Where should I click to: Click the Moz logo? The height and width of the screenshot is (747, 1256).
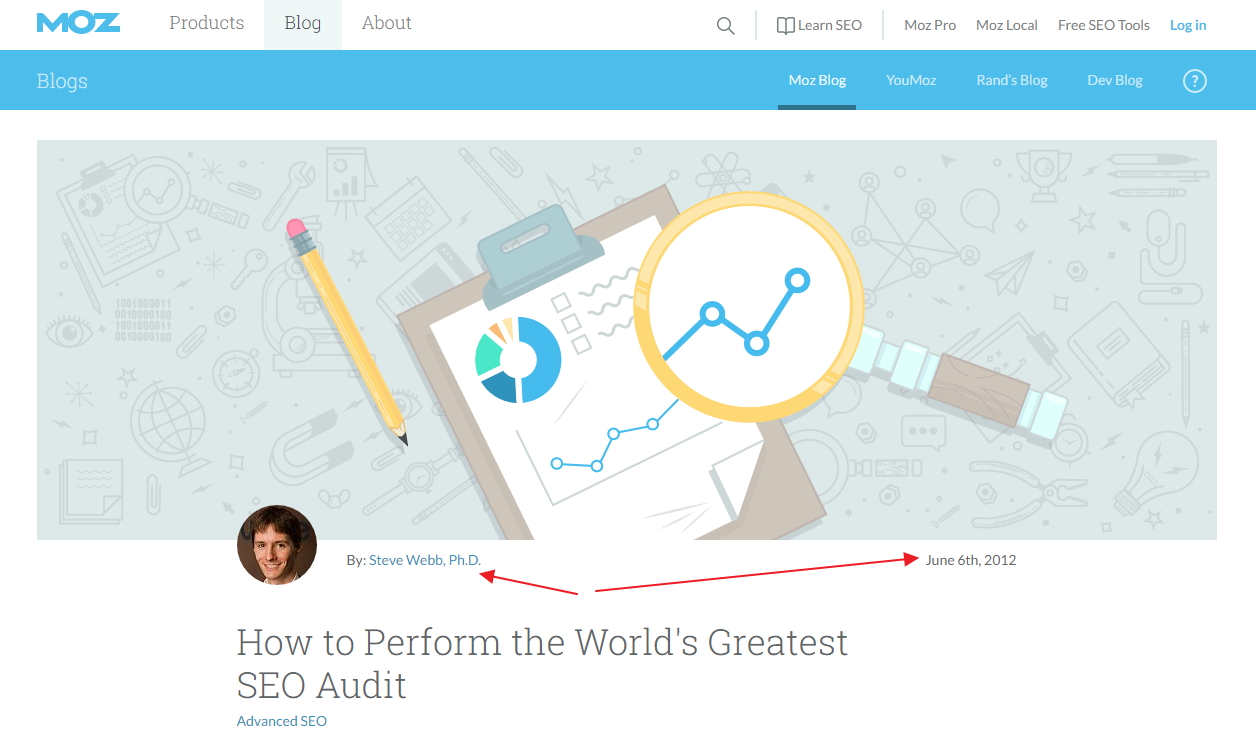78,23
